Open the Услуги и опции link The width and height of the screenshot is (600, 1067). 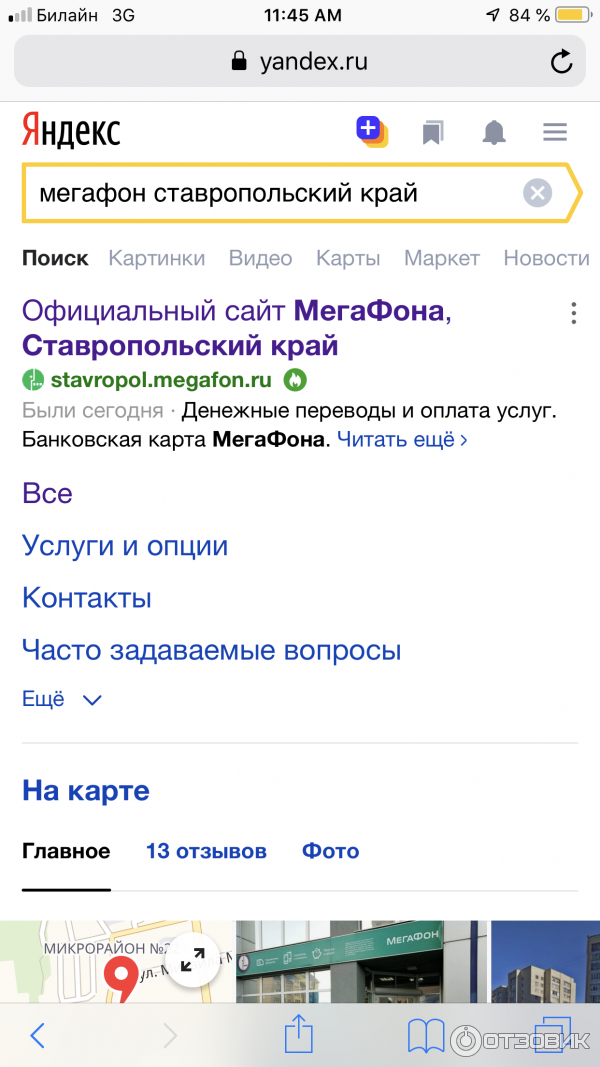125,546
